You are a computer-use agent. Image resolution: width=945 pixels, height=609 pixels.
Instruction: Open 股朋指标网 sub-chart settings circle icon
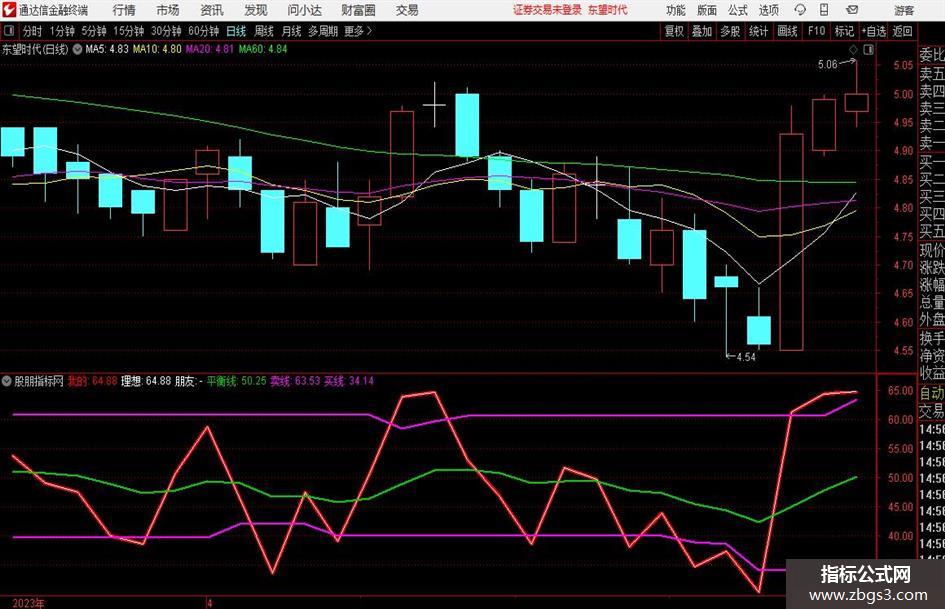coord(7,381)
